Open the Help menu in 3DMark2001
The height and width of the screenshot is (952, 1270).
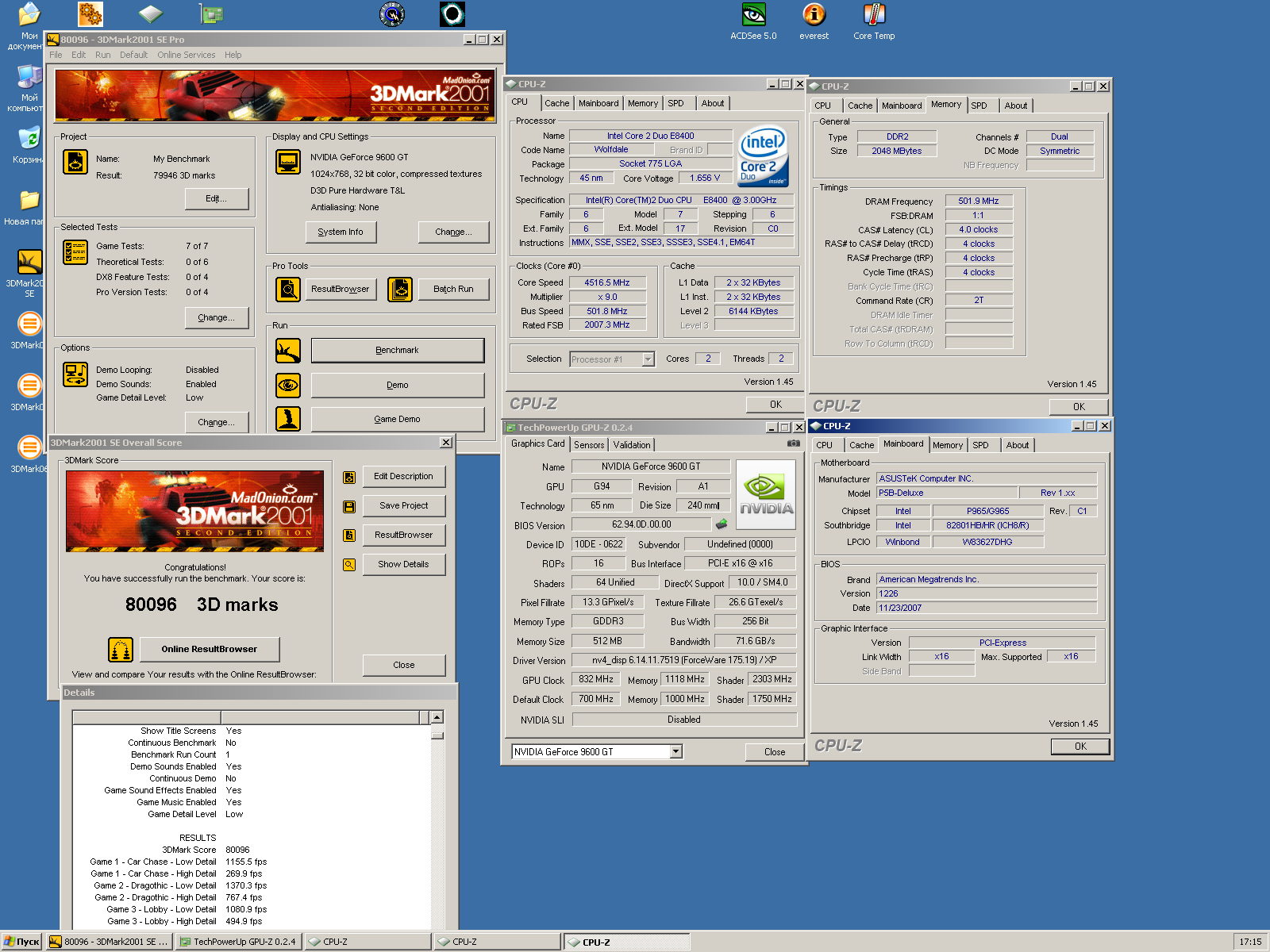pyautogui.click(x=233, y=55)
